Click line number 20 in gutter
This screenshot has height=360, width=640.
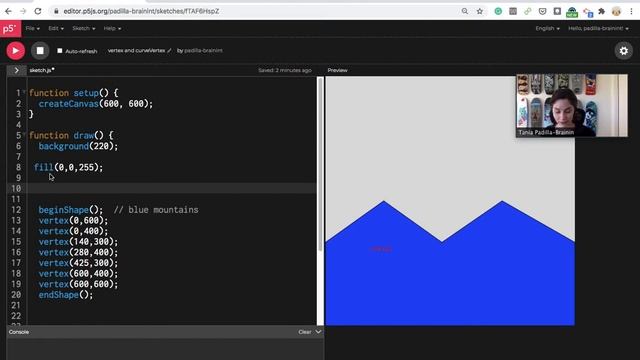tap(16, 294)
